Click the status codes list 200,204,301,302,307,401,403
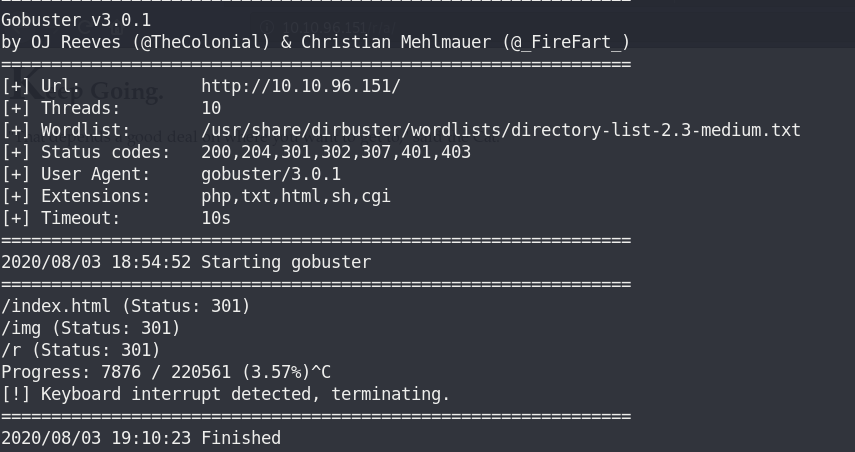This screenshot has height=452, width=855. [336, 152]
